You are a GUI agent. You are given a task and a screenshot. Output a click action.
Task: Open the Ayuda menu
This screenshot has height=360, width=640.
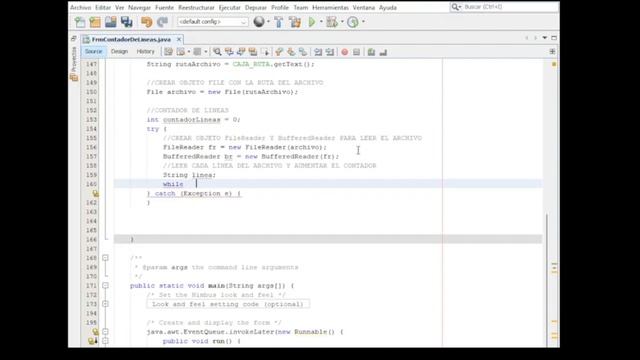[388, 7]
